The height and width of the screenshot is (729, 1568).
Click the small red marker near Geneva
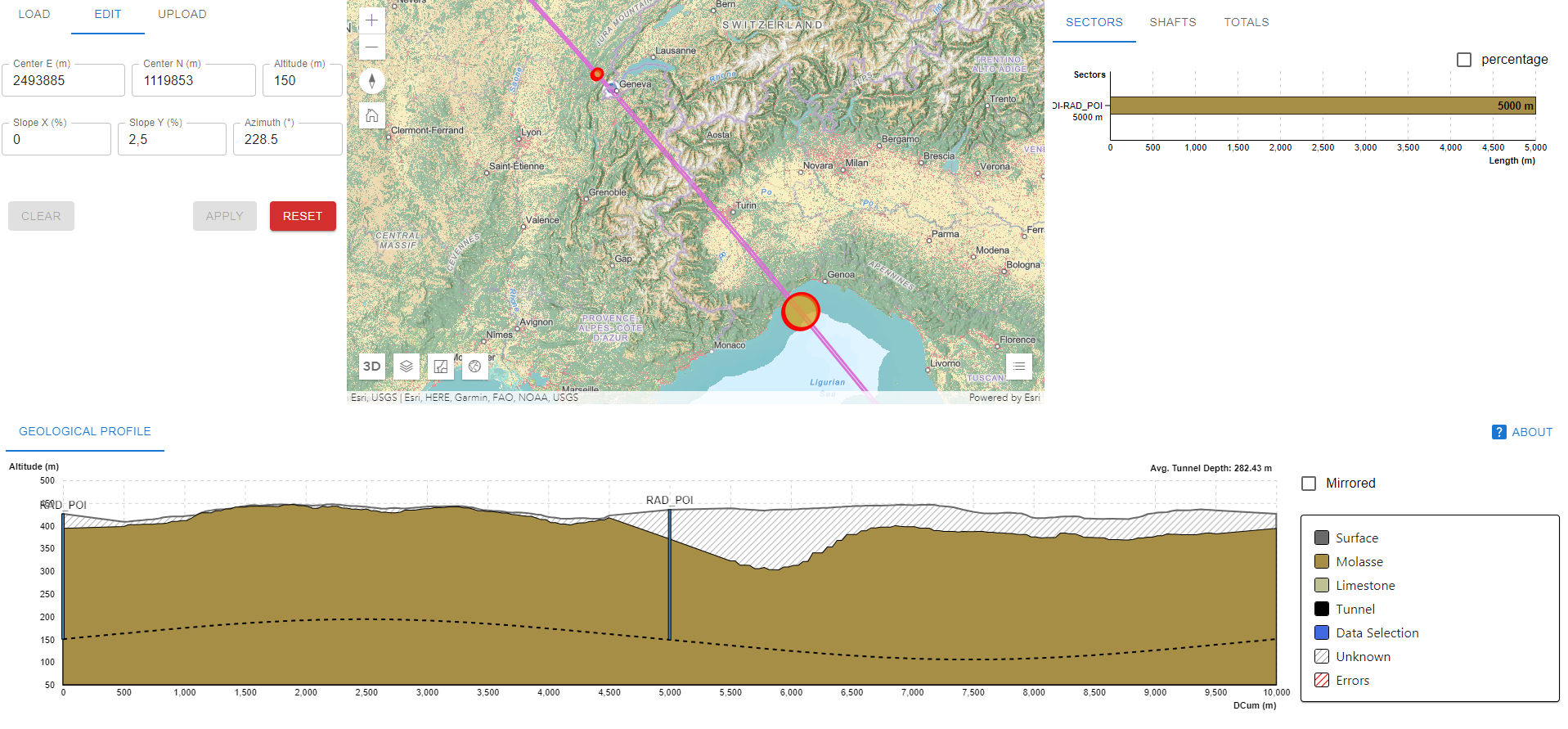pos(597,74)
